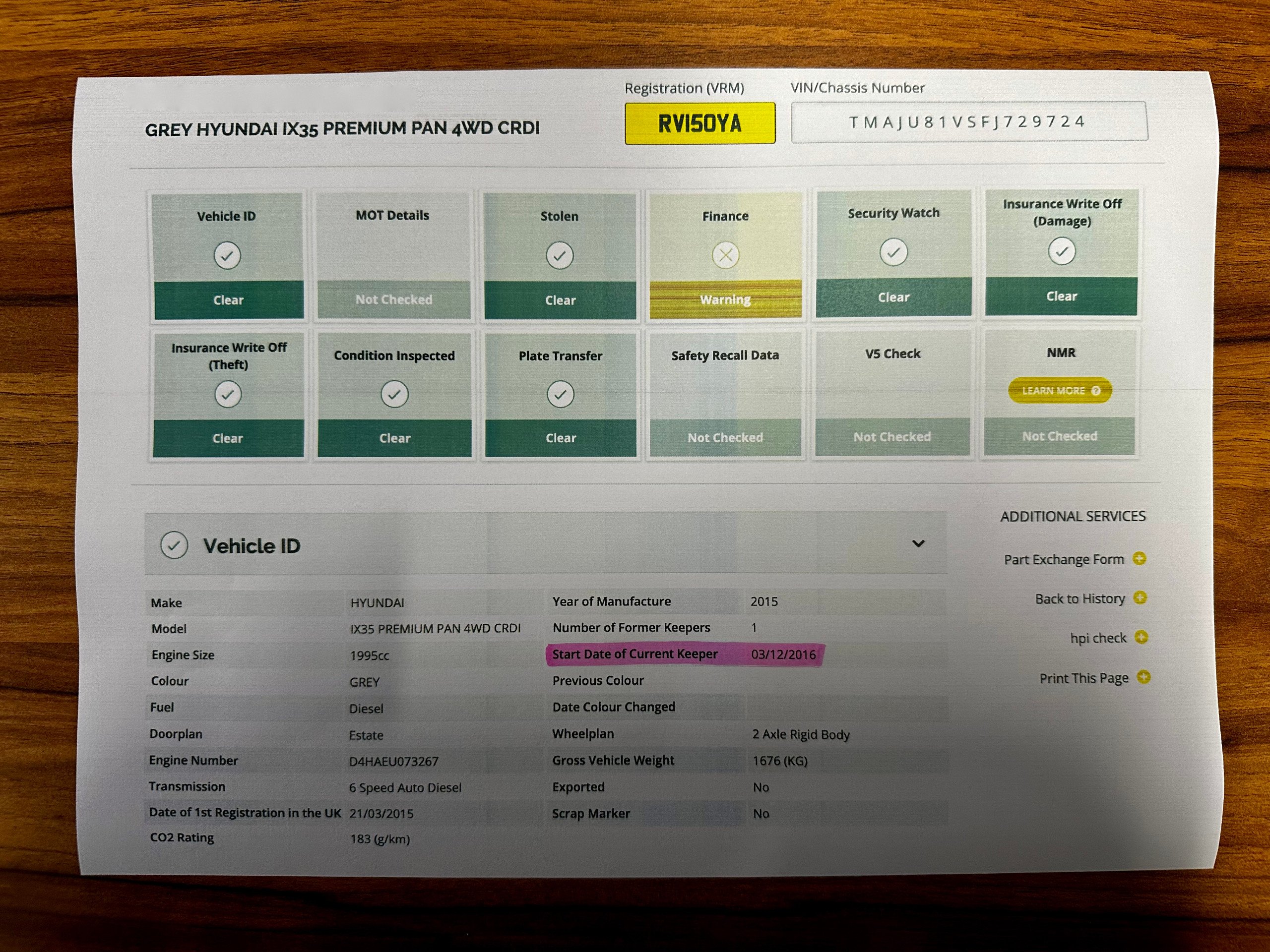The width and height of the screenshot is (1270, 952).
Task: Click the Stolen tile checkmark icon
Action: (x=559, y=255)
